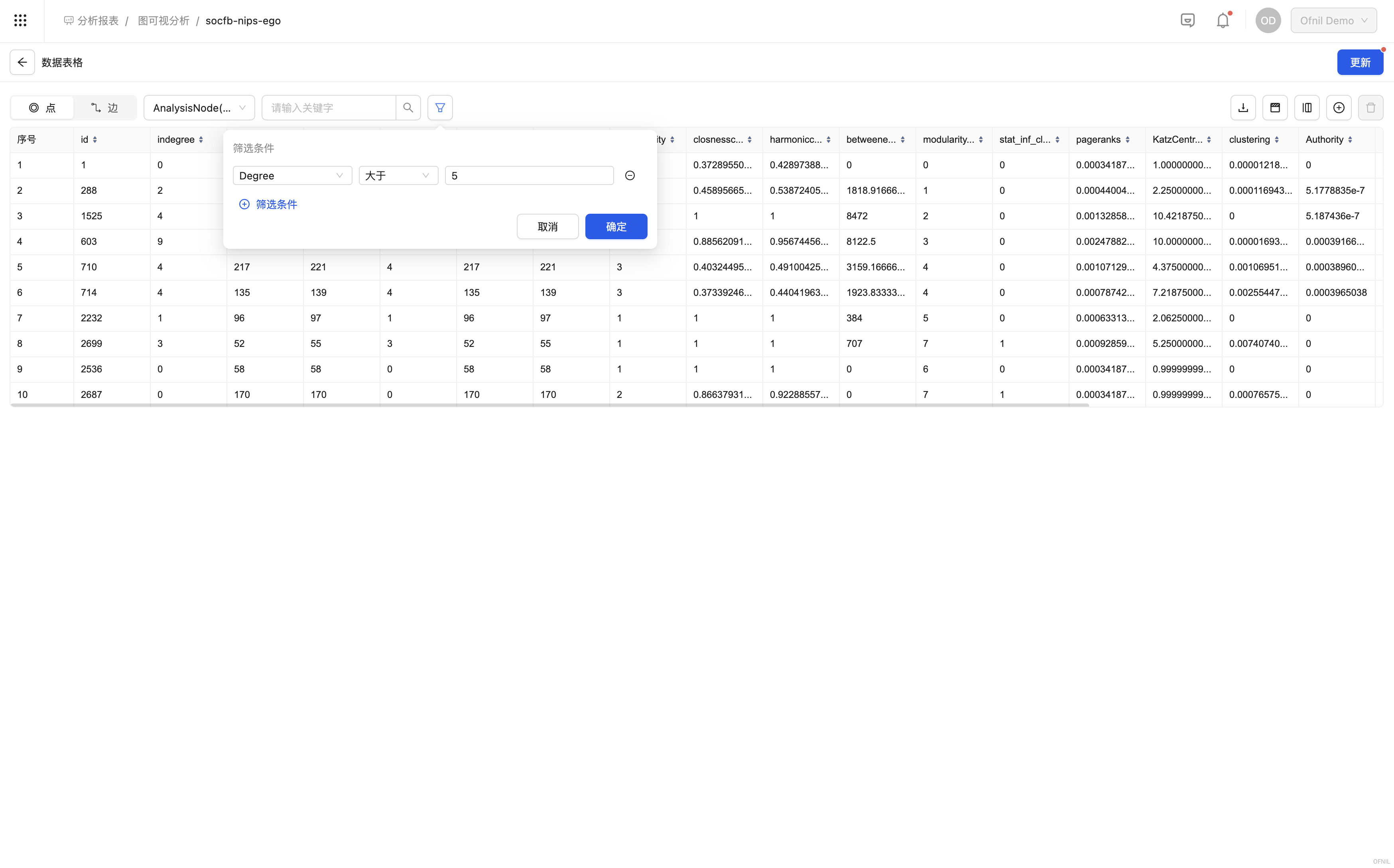
Task: Select clustering cell 0.000116943...
Action: [x=1260, y=190]
